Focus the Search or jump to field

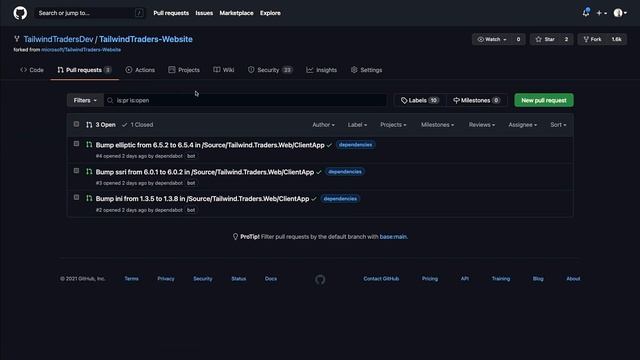coord(90,13)
